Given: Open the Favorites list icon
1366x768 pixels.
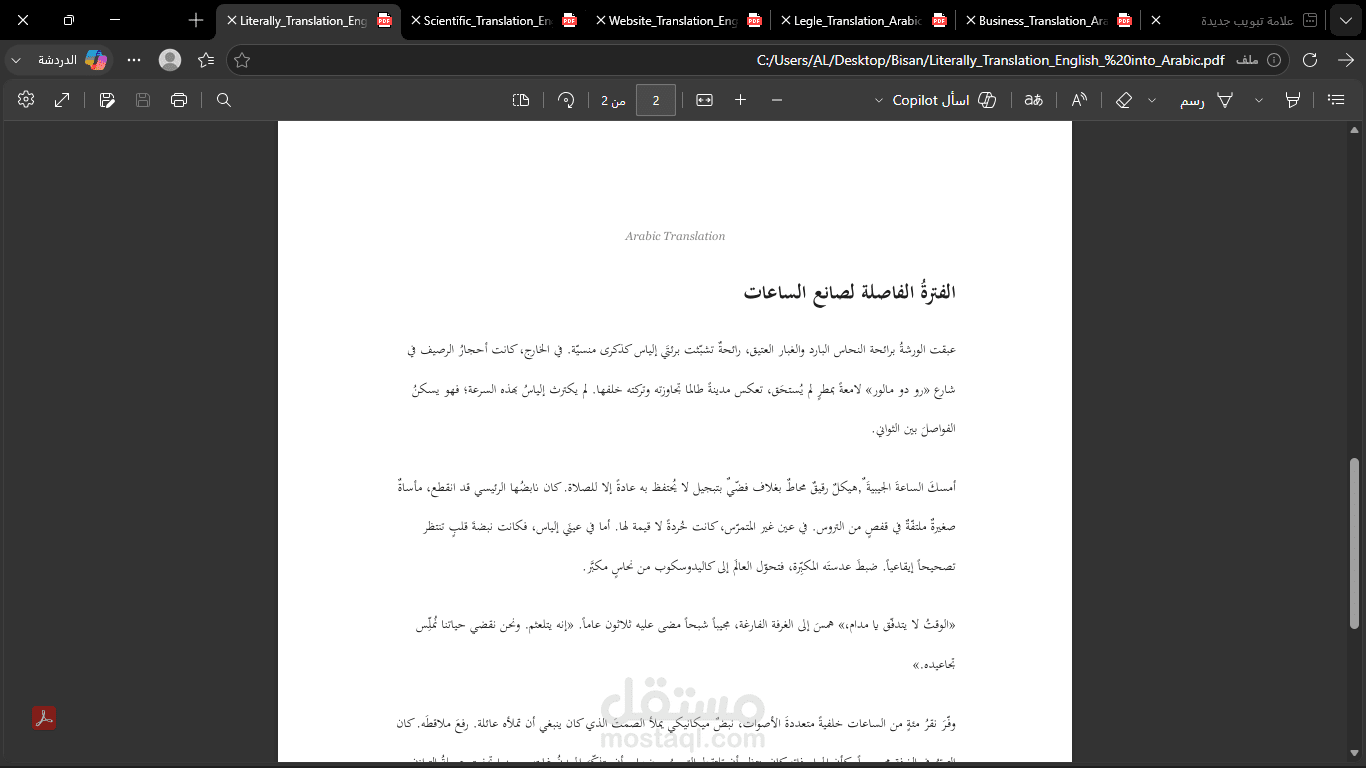Looking at the screenshot, I should coord(206,60).
